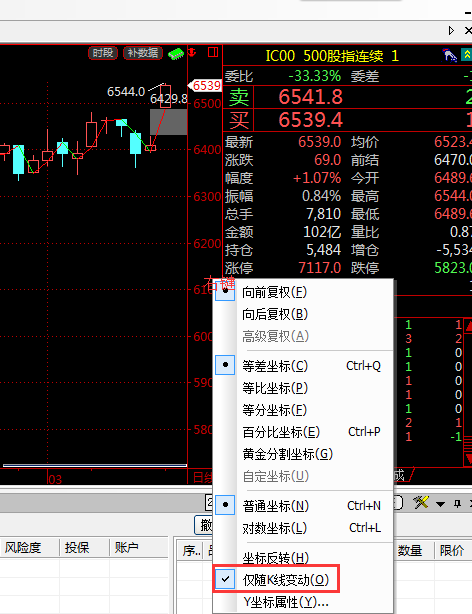The width and height of the screenshot is (472, 614).
Task: Click the 卖 price 6541.8
Action: (310, 97)
